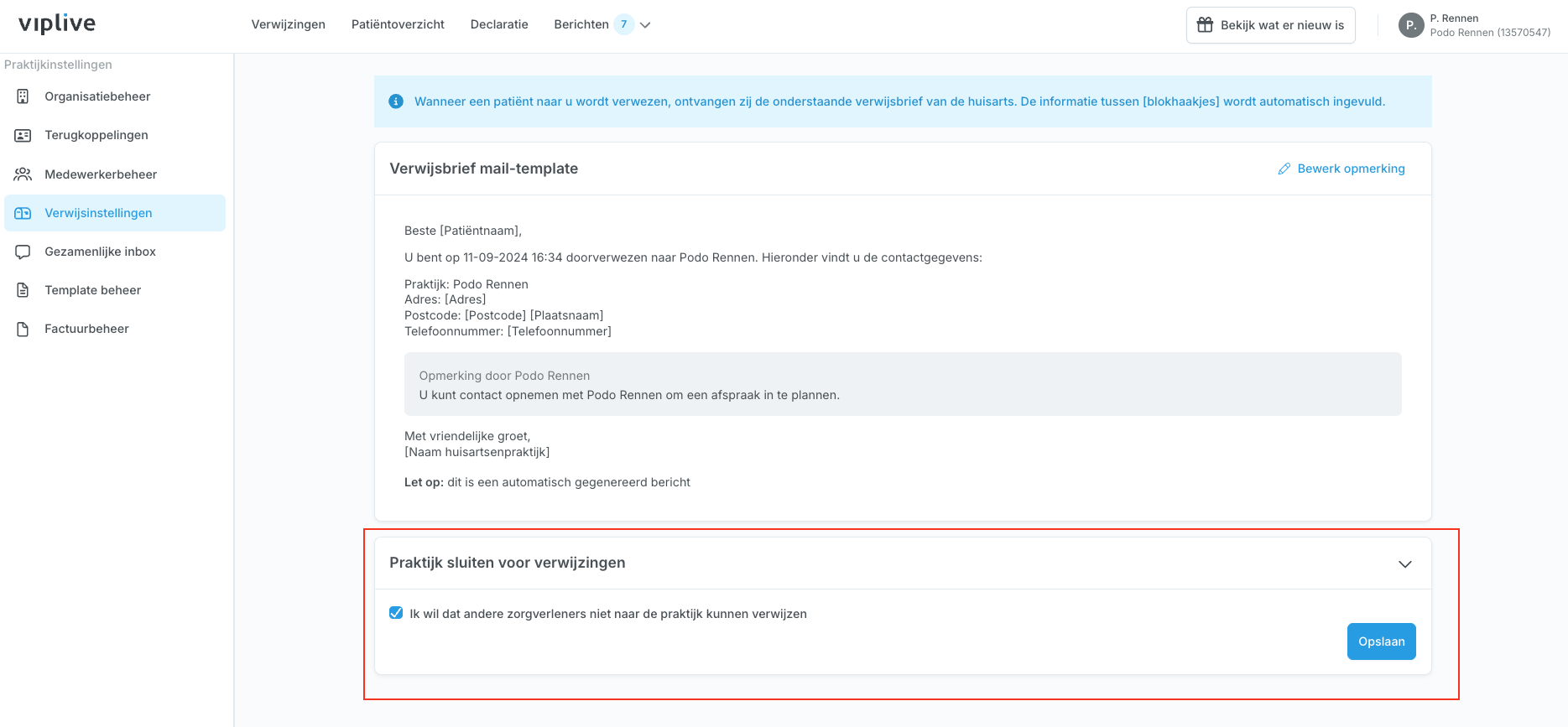Click Bekijk wat er nieuw is button
Image resolution: width=1568 pixels, height=727 pixels.
pyautogui.click(x=1270, y=25)
